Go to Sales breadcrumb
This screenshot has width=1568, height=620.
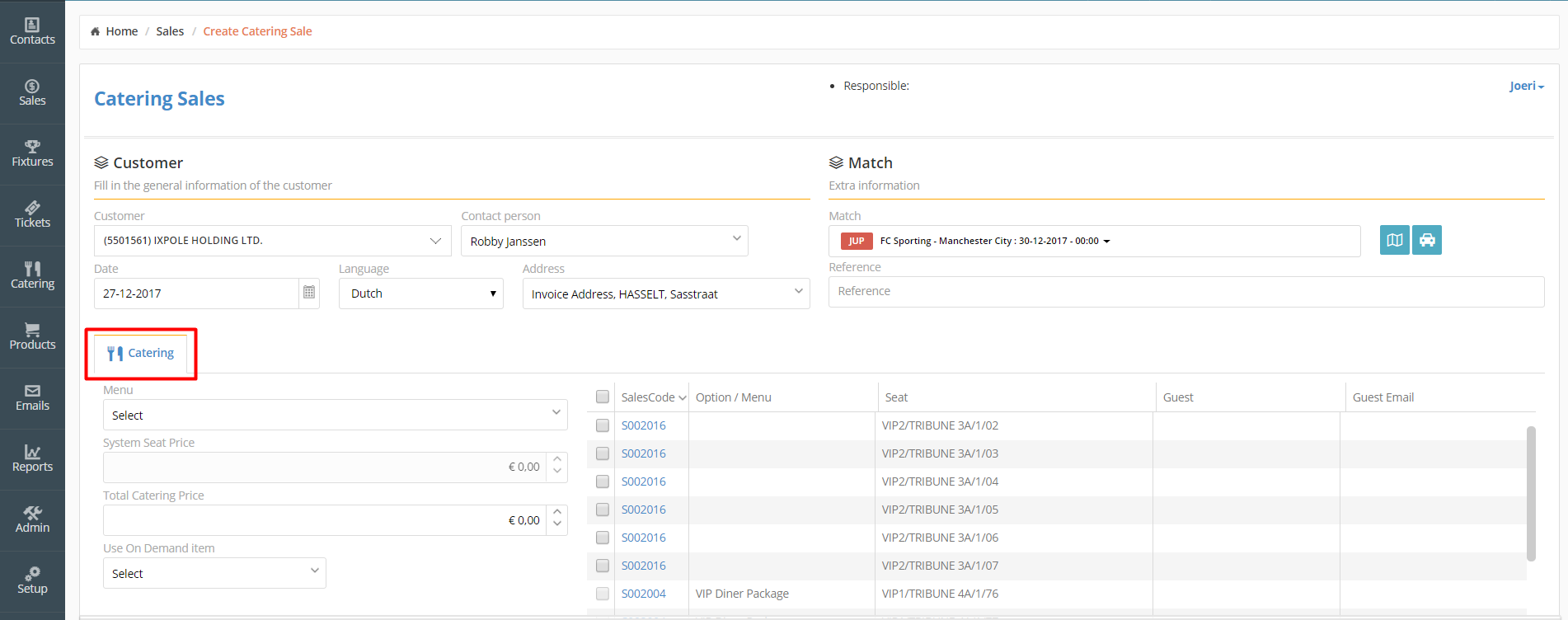[x=170, y=31]
